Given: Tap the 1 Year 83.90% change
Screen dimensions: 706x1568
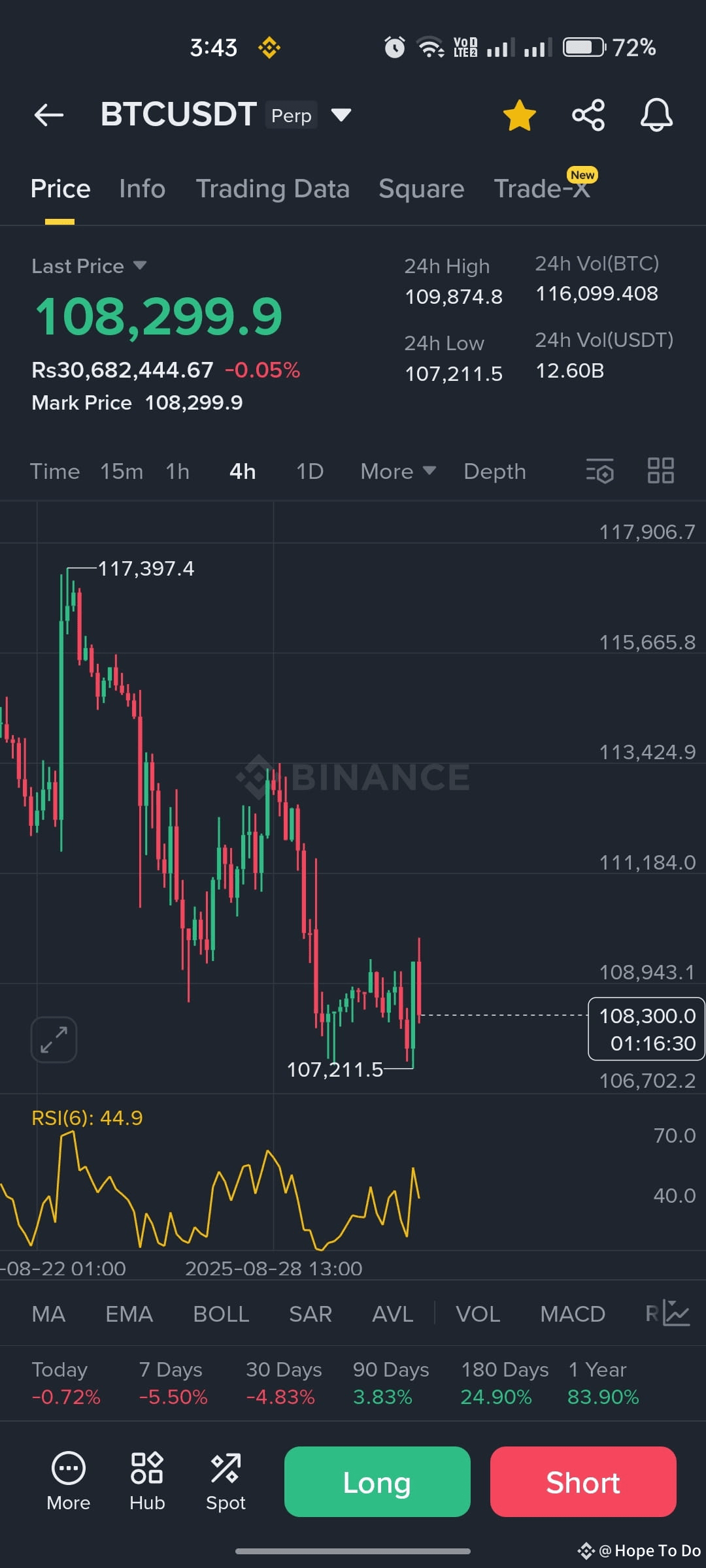Looking at the screenshot, I should [x=603, y=1383].
